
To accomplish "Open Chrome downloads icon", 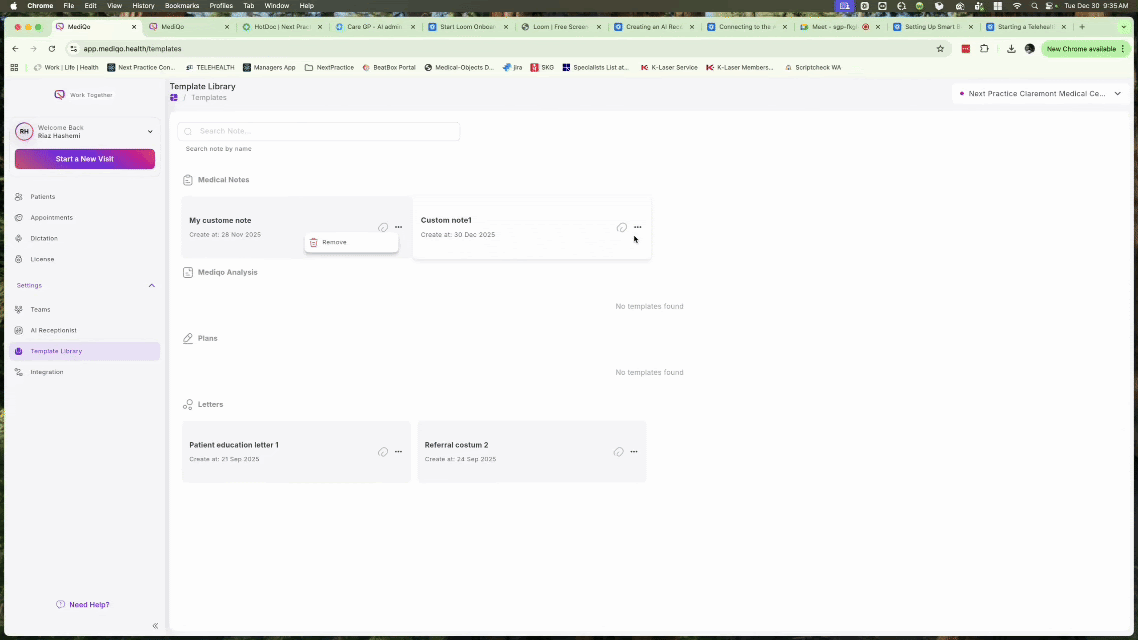I will point(1011,49).
